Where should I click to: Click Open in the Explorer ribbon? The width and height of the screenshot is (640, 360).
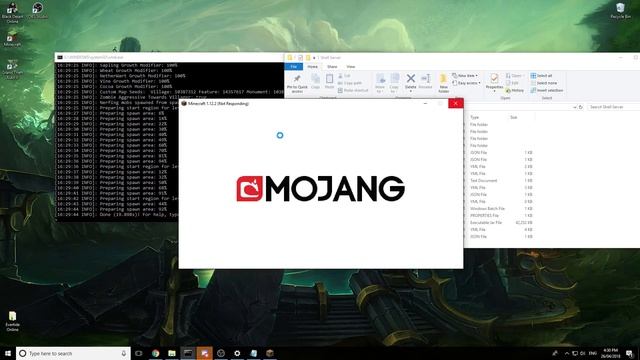point(514,76)
